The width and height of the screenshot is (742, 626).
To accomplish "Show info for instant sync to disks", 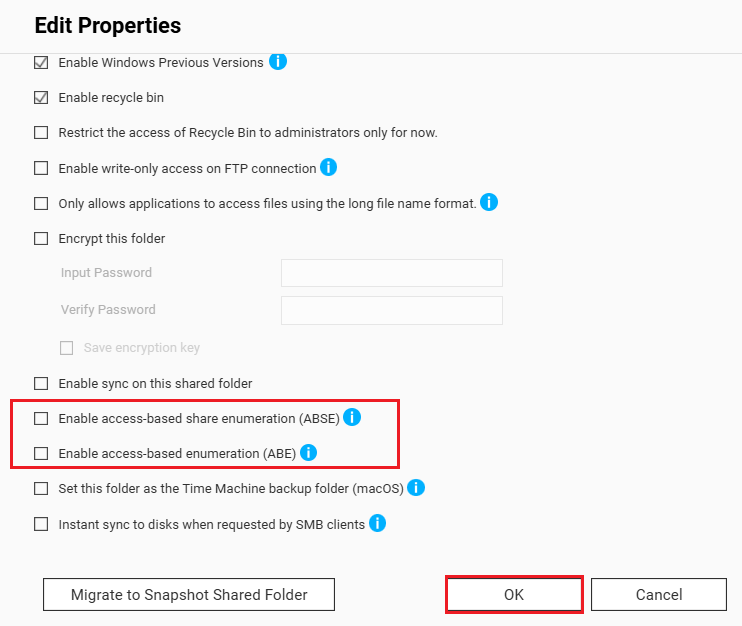I will (377, 523).
